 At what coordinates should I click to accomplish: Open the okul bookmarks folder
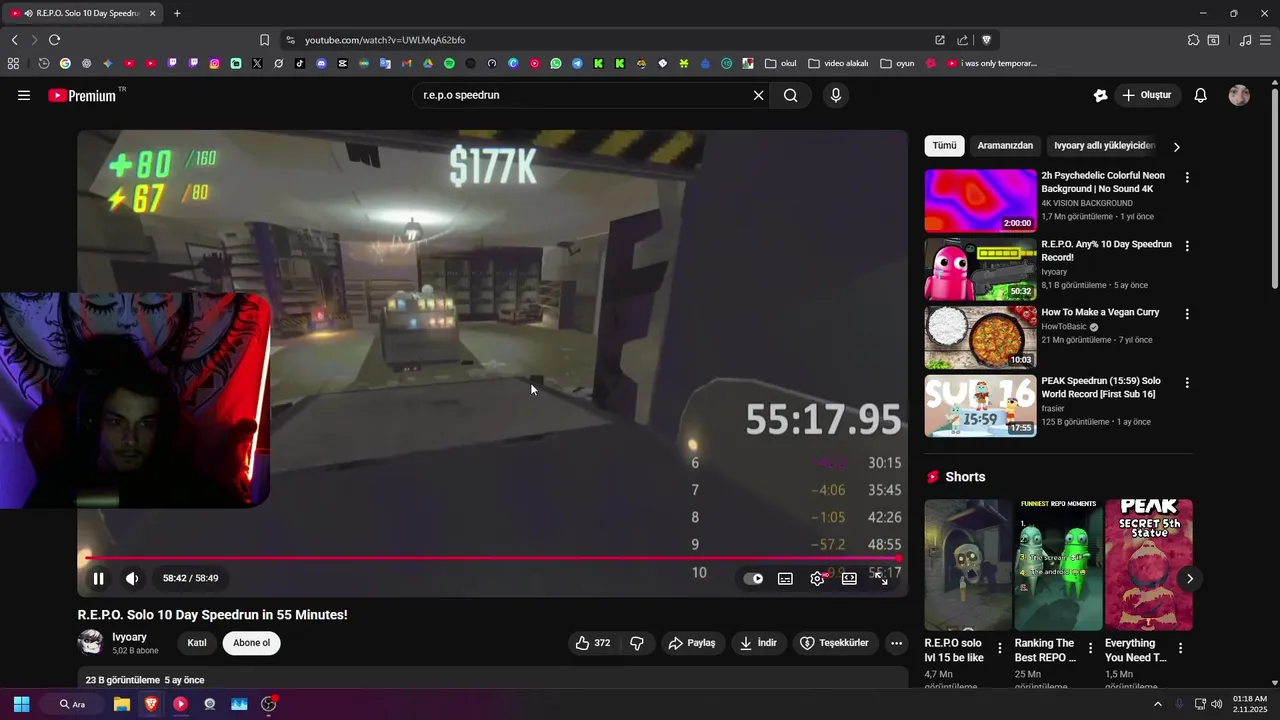tap(781, 63)
